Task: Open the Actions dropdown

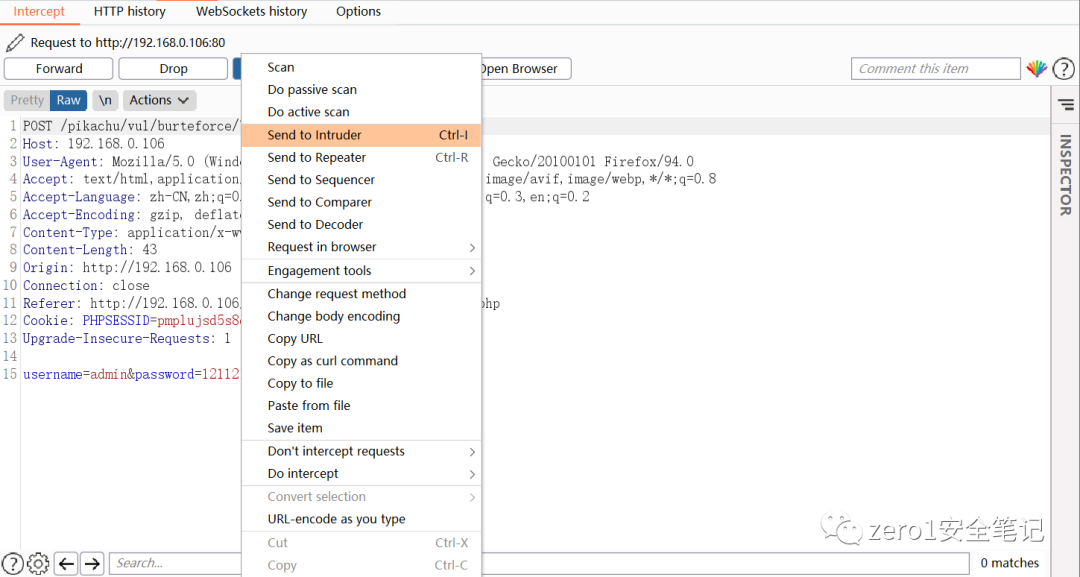Action: coord(159,101)
